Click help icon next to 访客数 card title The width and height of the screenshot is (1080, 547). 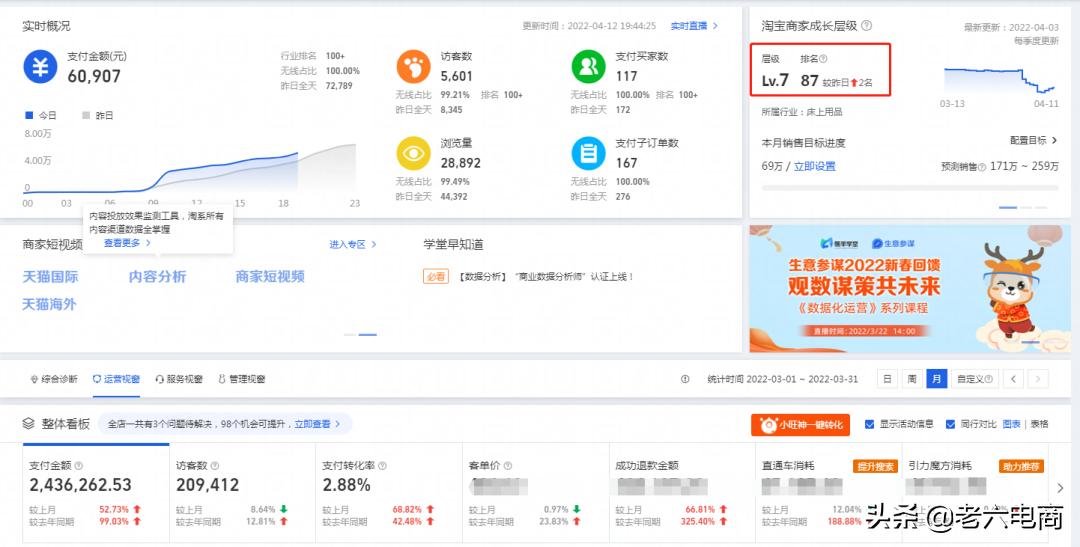[x=215, y=466]
